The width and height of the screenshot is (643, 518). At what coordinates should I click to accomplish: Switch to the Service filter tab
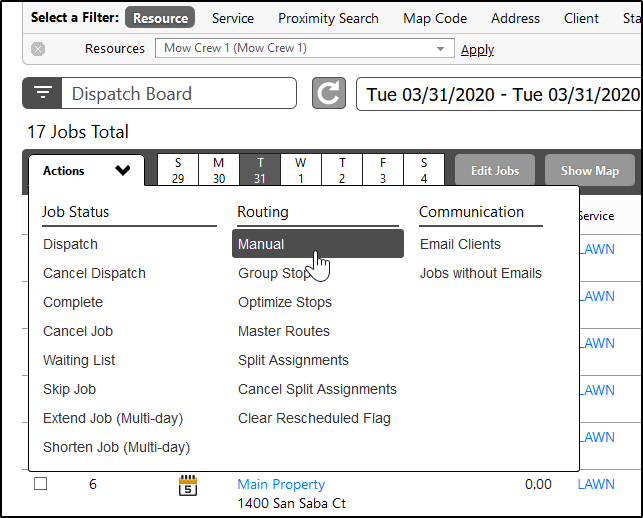(x=232, y=18)
